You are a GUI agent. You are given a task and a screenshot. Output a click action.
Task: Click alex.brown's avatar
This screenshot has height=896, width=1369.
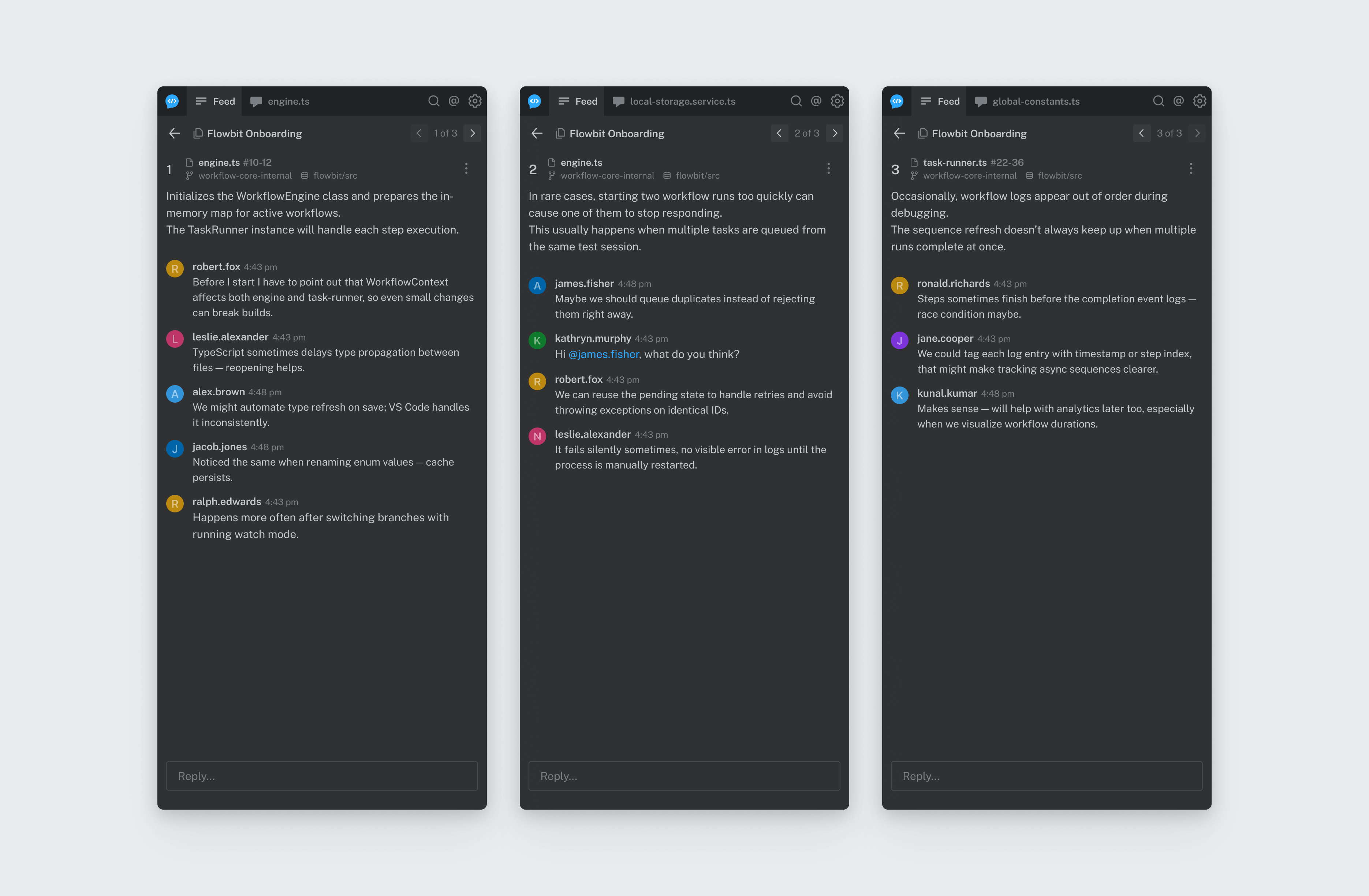pyautogui.click(x=175, y=394)
